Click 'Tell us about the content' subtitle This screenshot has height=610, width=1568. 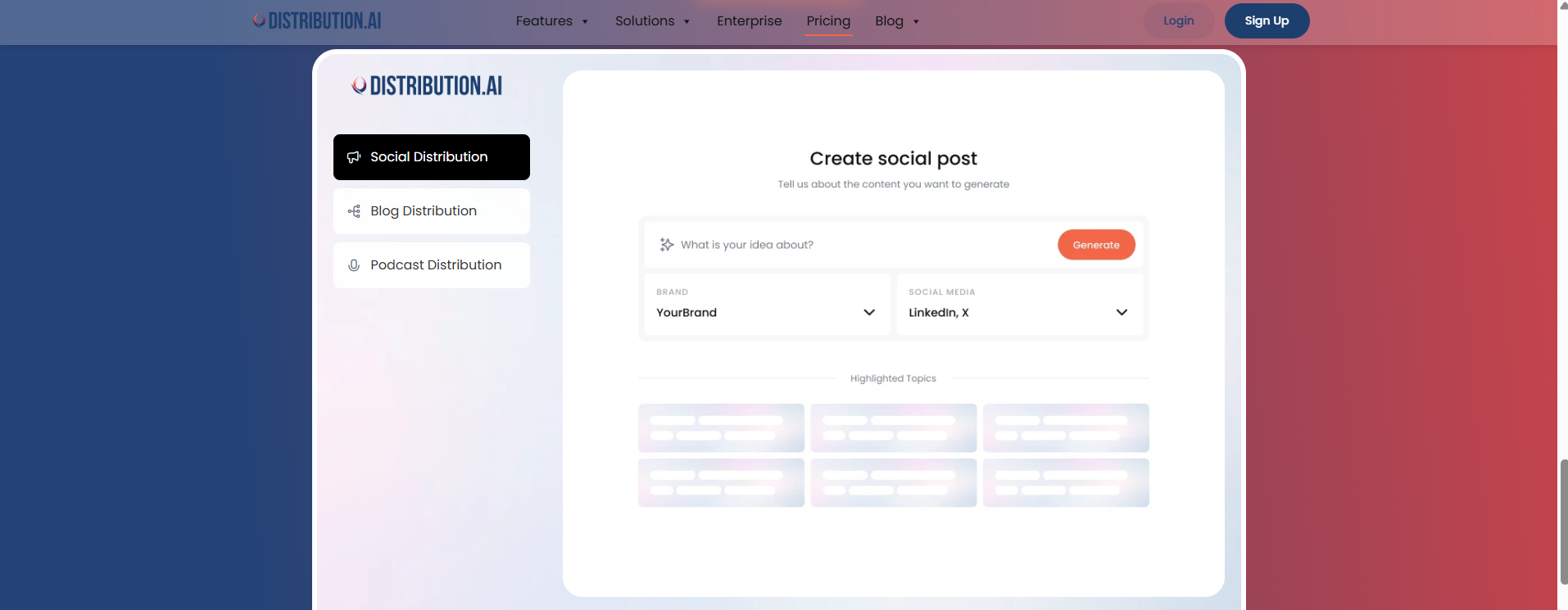[x=893, y=184]
